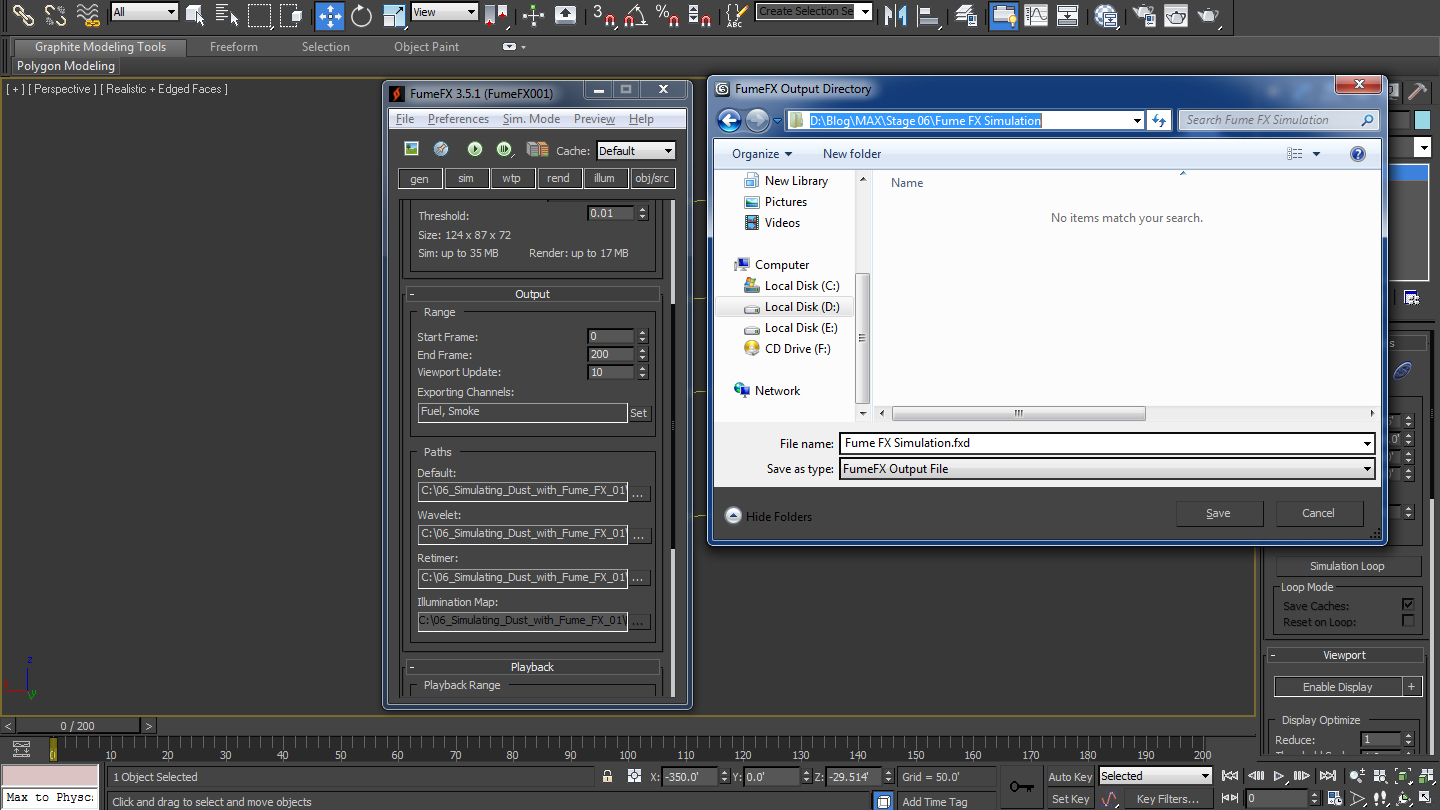Toggle the Layer Manager toolbar button
This screenshot has height=810, width=1440.
[x=967, y=15]
